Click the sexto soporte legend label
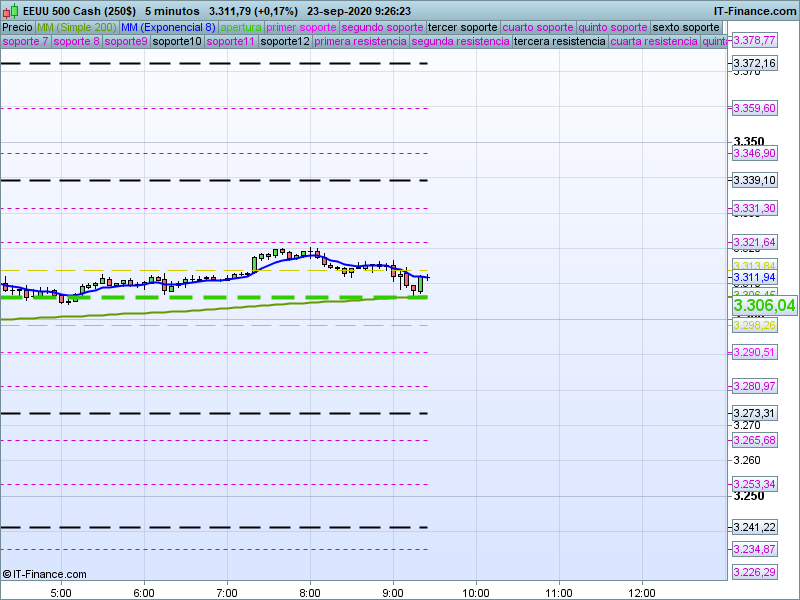Screen dimensions: 800x600 (x=685, y=27)
